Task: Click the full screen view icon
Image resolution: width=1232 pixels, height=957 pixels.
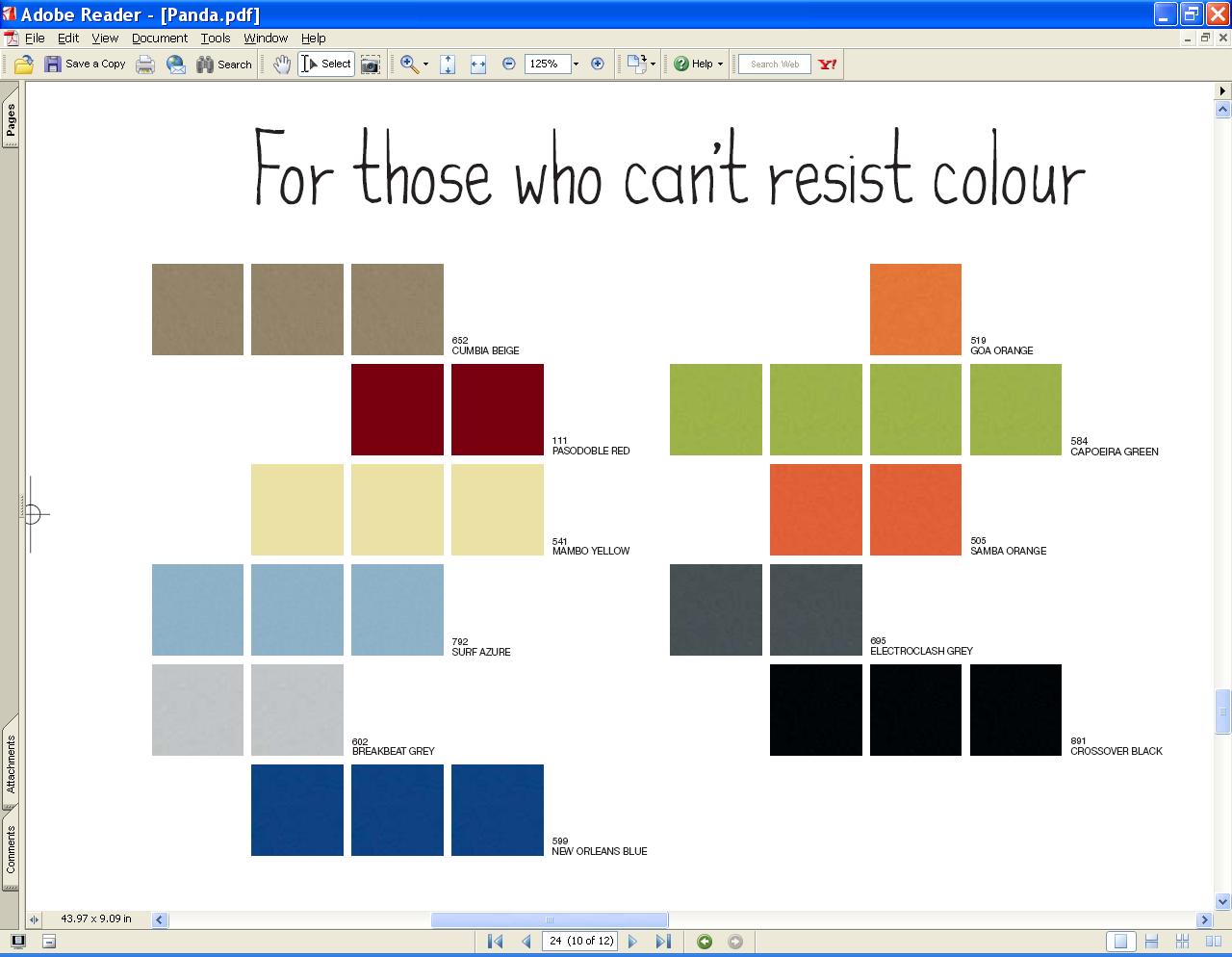Action: point(17,942)
